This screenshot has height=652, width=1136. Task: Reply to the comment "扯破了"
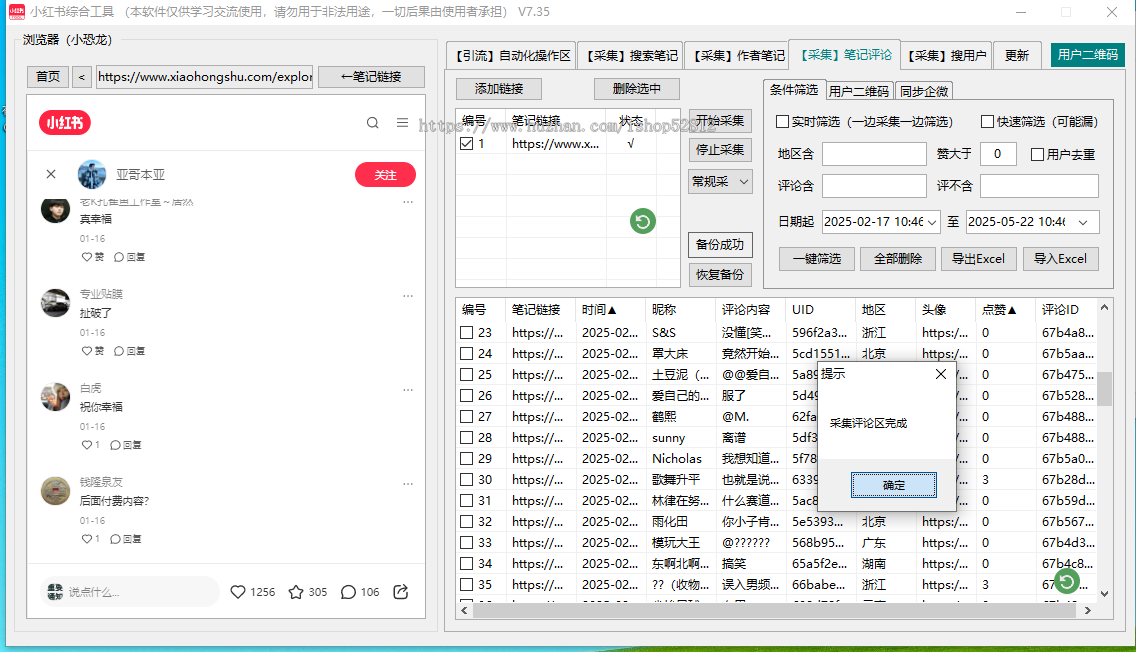coord(129,351)
